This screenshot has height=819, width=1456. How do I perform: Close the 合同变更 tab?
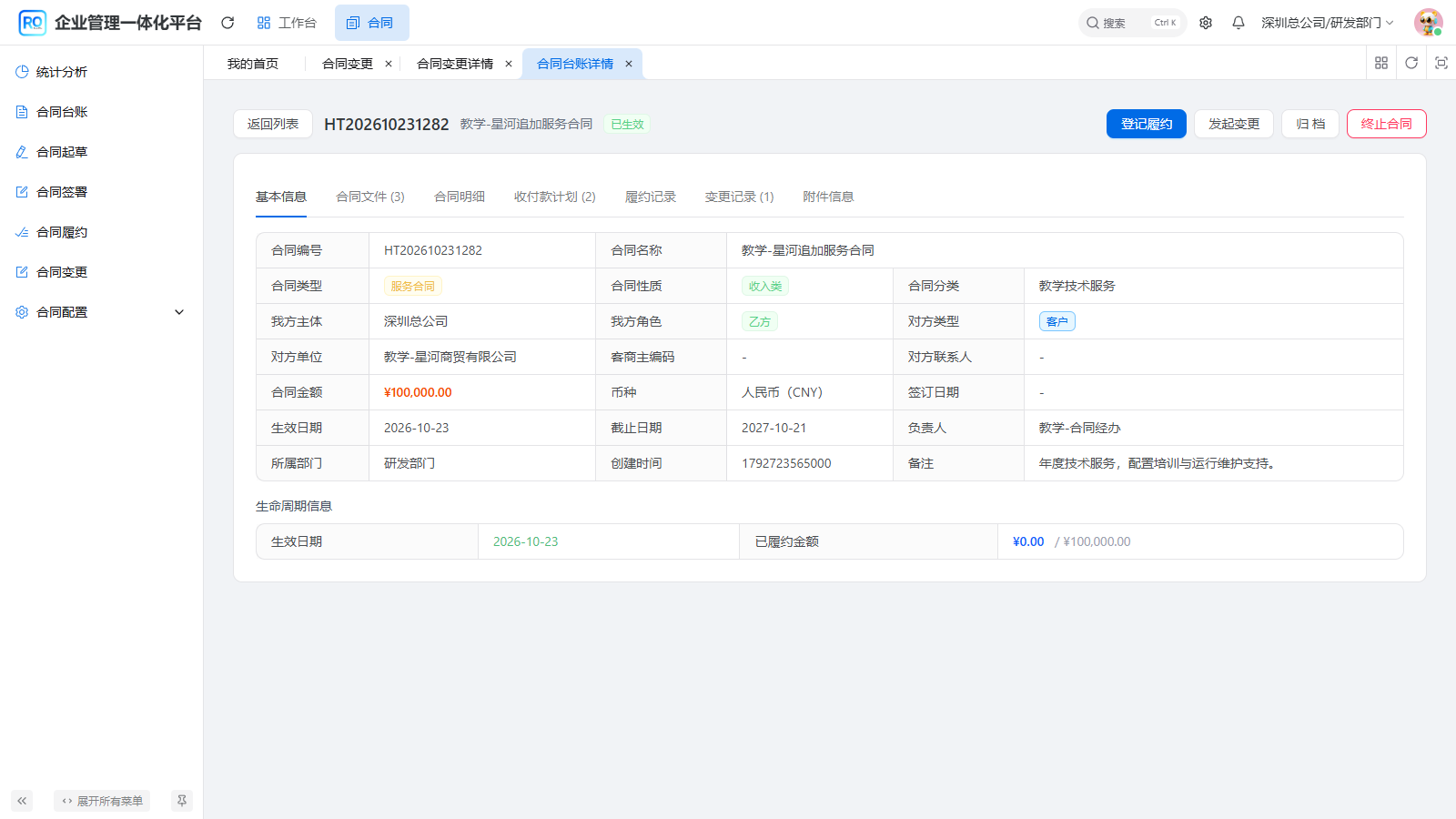click(x=389, y=64)
